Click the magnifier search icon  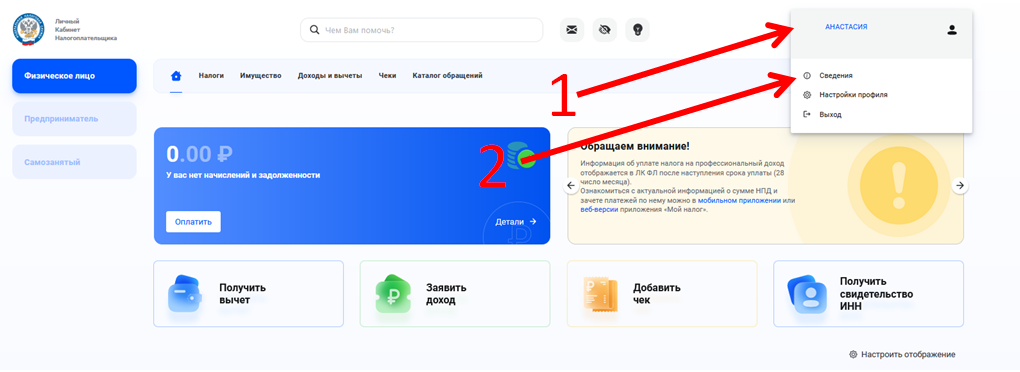(314, 30)
